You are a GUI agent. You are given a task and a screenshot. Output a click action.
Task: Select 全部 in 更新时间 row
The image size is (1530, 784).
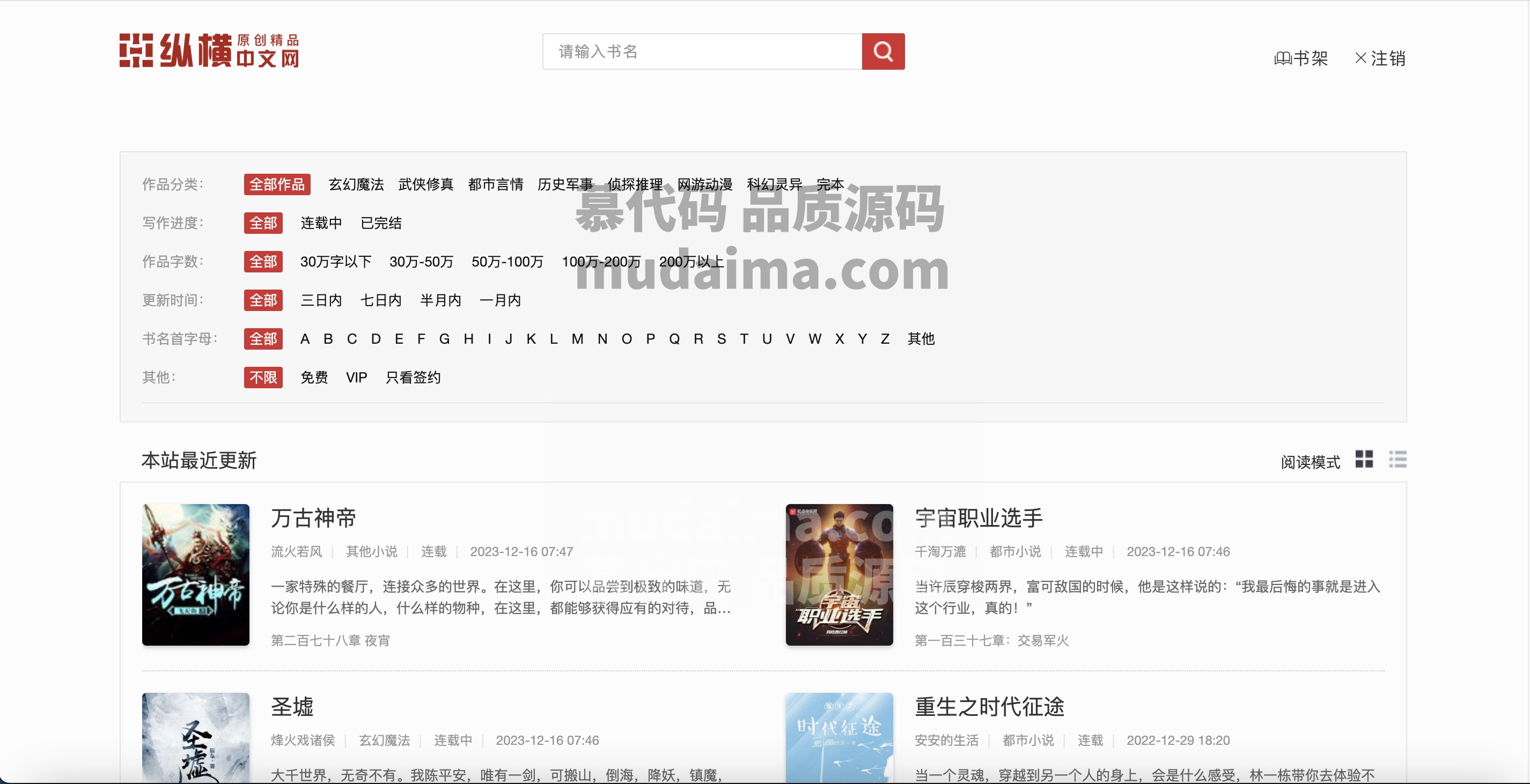pyautogui.click(x=263, y=300)
